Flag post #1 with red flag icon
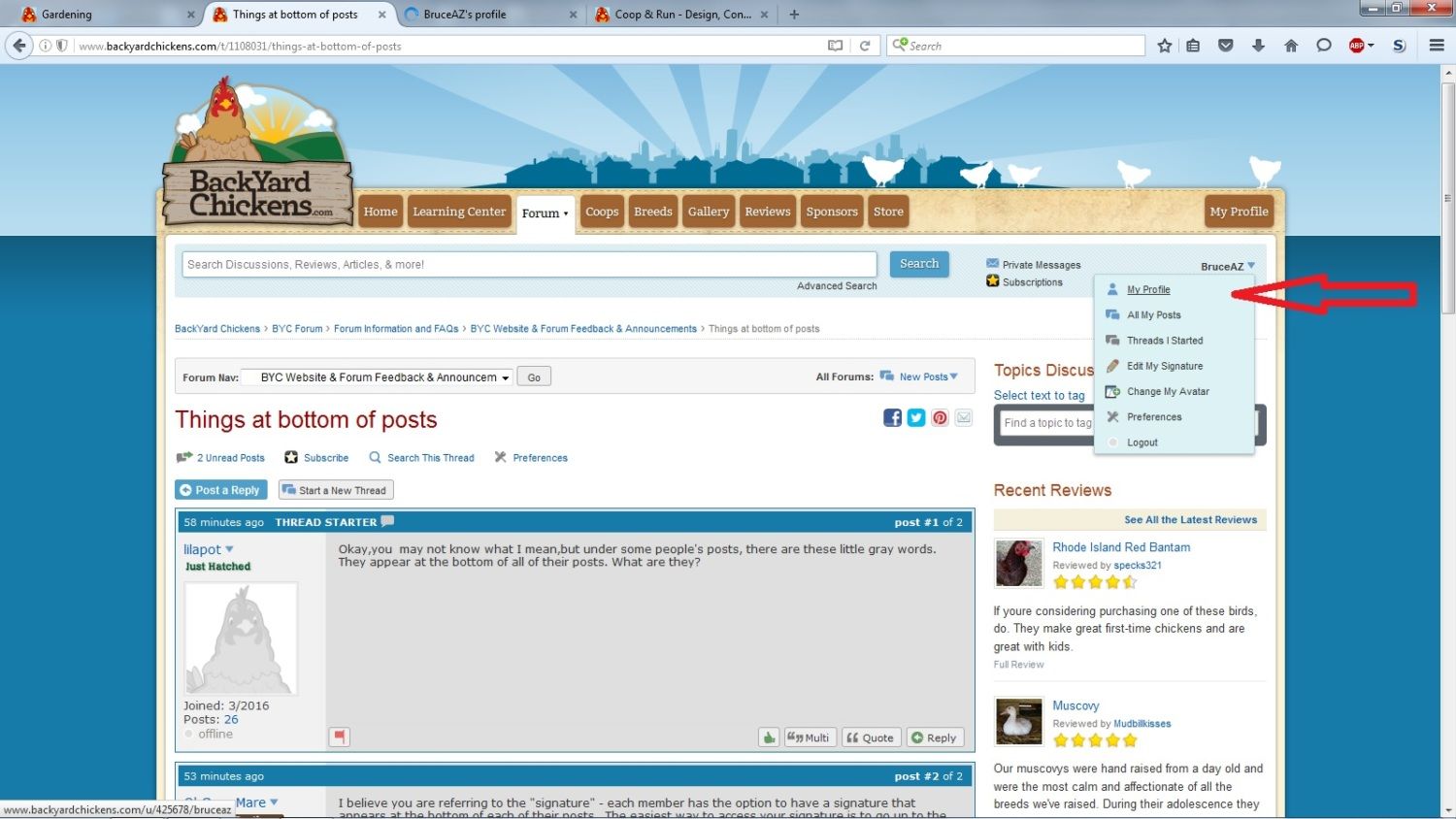 click(339, 737)
